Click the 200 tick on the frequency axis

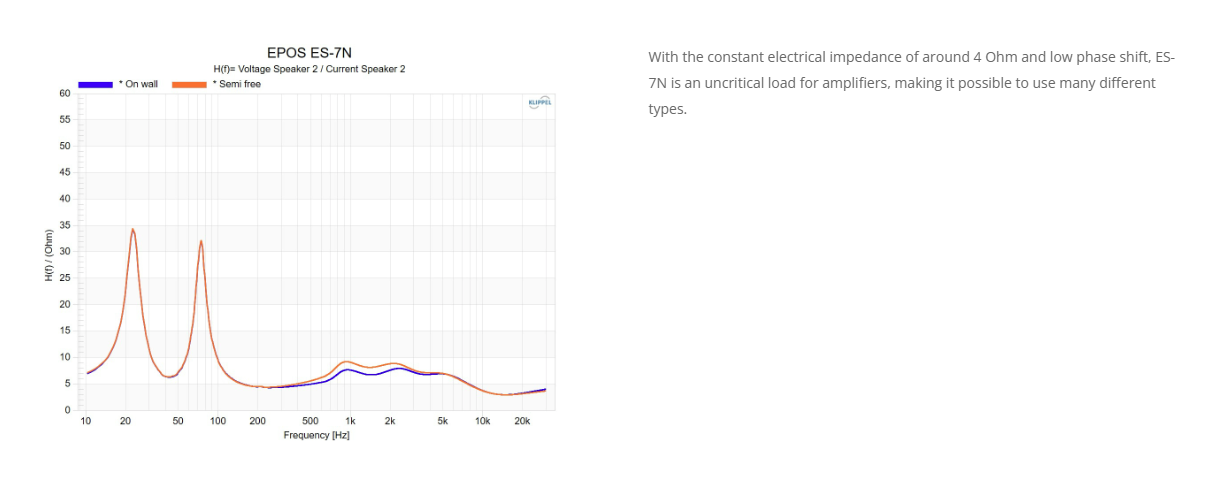coord(258,421)
